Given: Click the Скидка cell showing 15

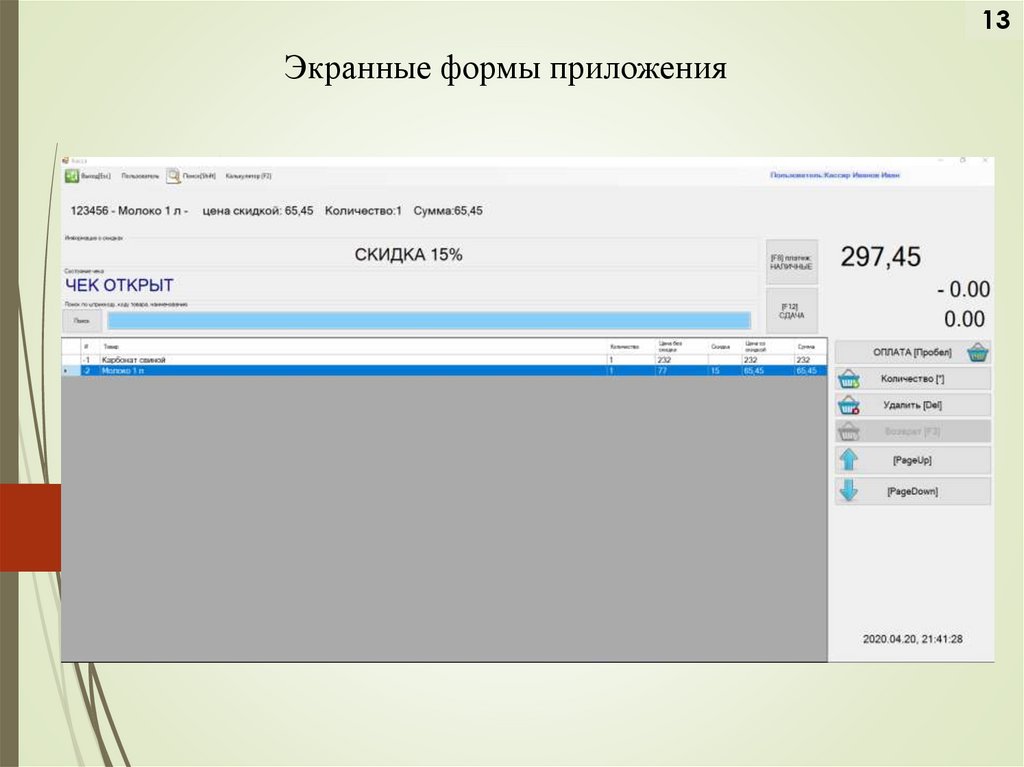Looking at the screenshot, I should 715,371.
